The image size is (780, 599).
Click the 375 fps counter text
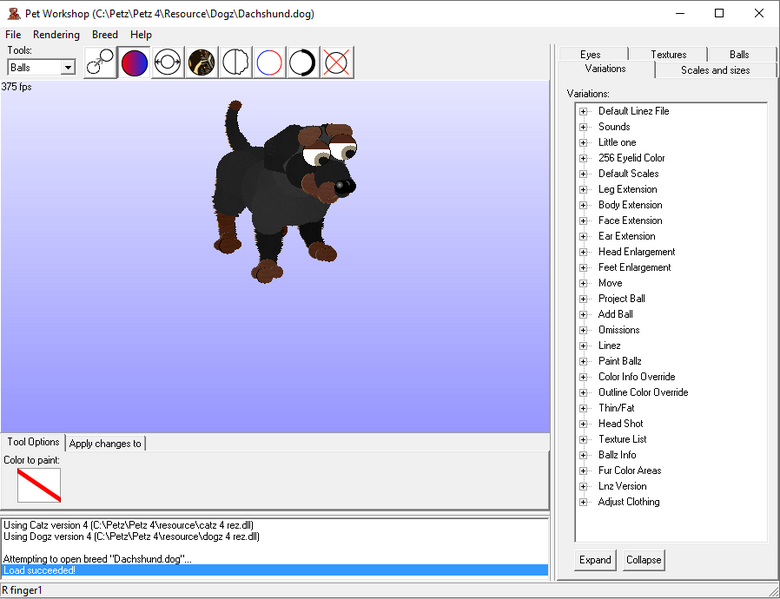pos(16,87)
